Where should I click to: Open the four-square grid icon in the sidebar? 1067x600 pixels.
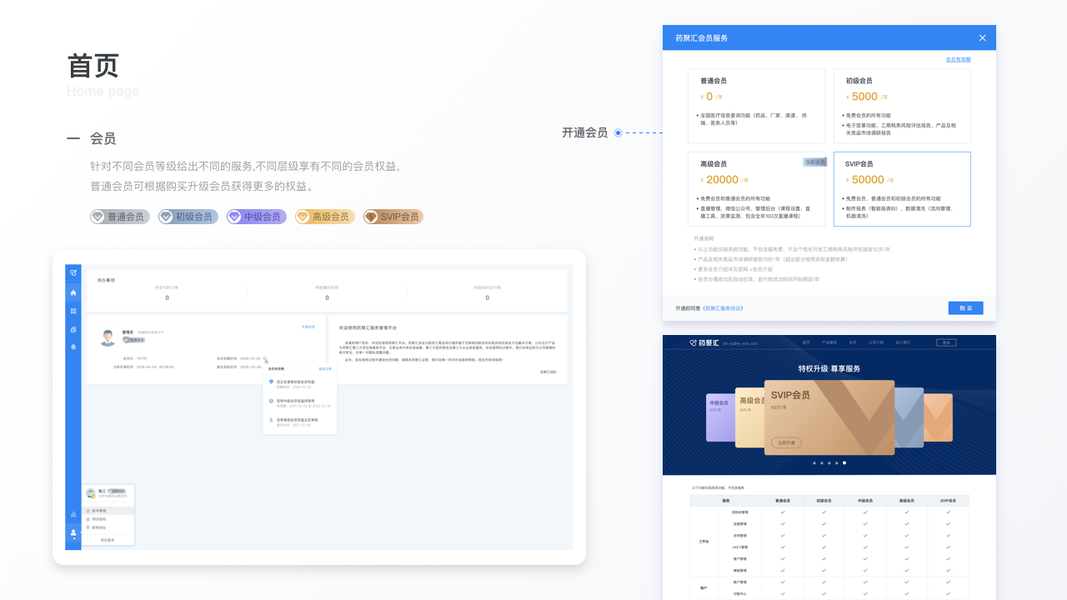[x=73, y=311]
